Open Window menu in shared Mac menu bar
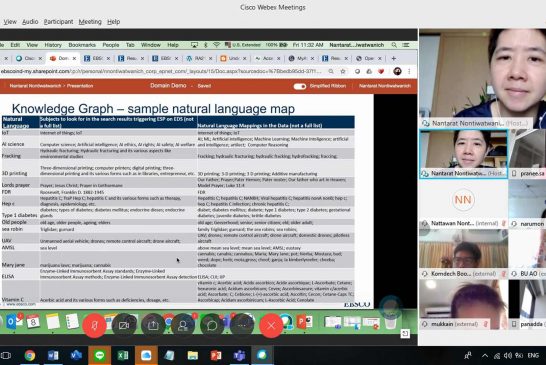The width and height of the screenshot is (546, 365). [150, 45]
